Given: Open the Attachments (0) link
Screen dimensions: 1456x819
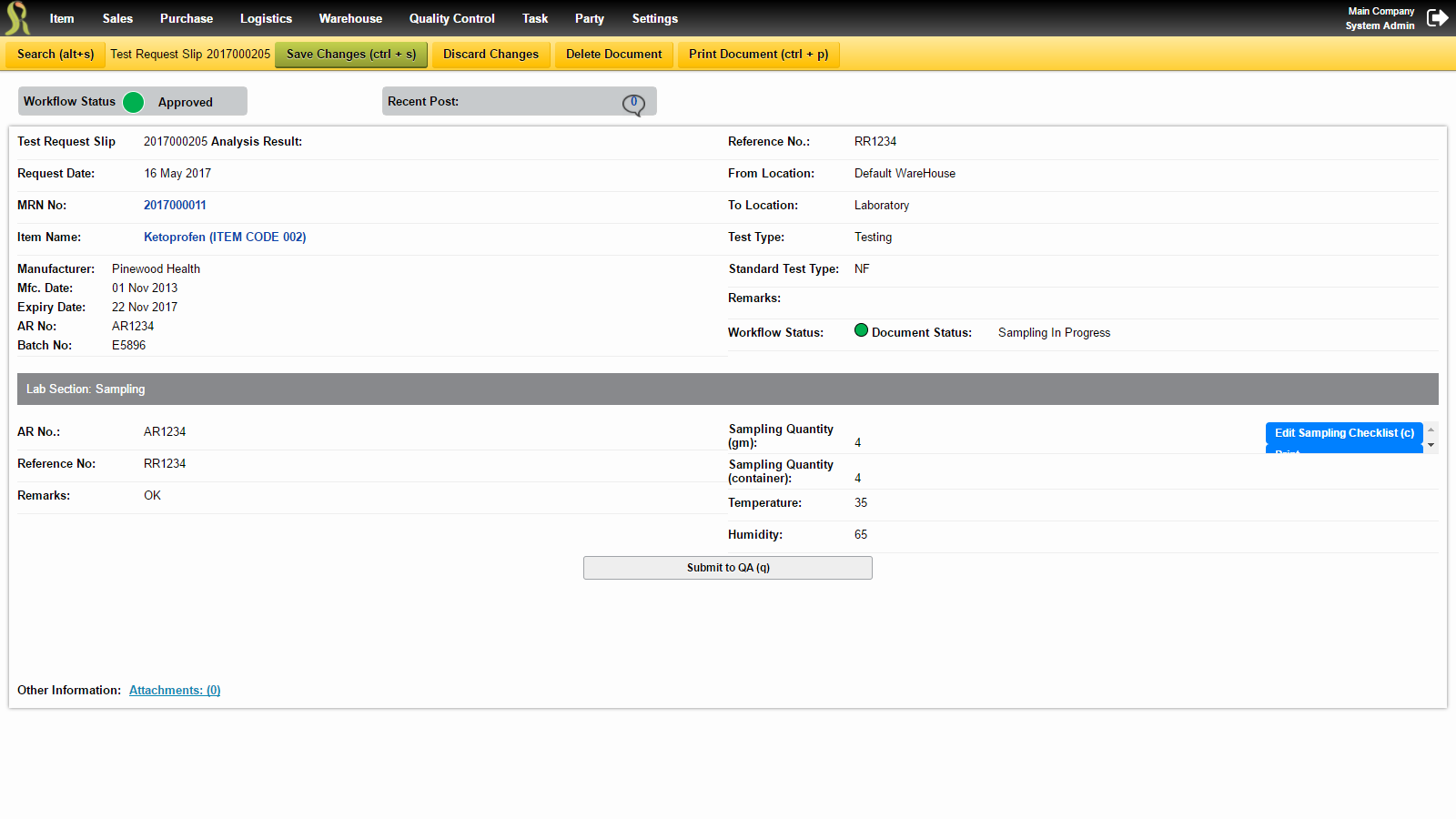Looking at the screenshot, I should coord(174,690).
